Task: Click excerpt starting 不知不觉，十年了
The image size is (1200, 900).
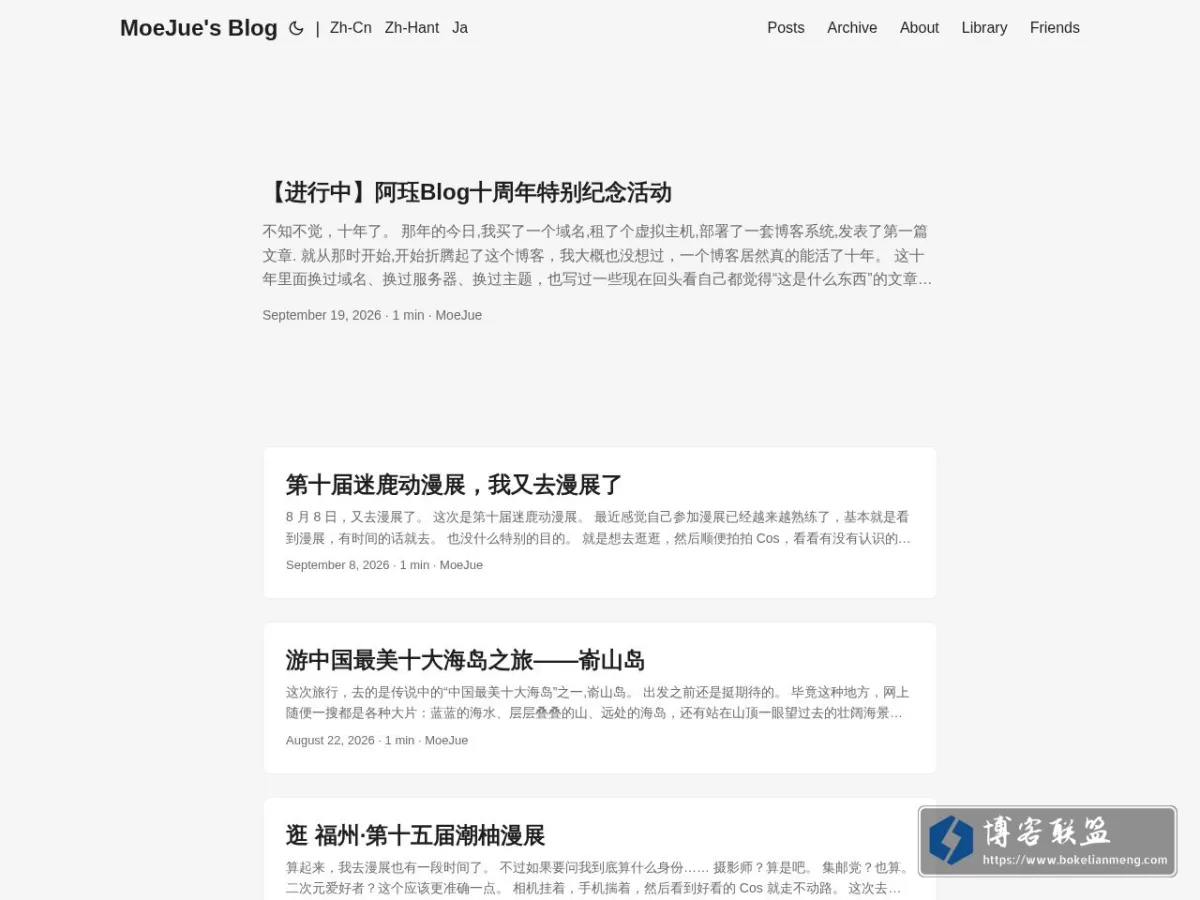Action: pyautogui.click(x=598, y=255)
